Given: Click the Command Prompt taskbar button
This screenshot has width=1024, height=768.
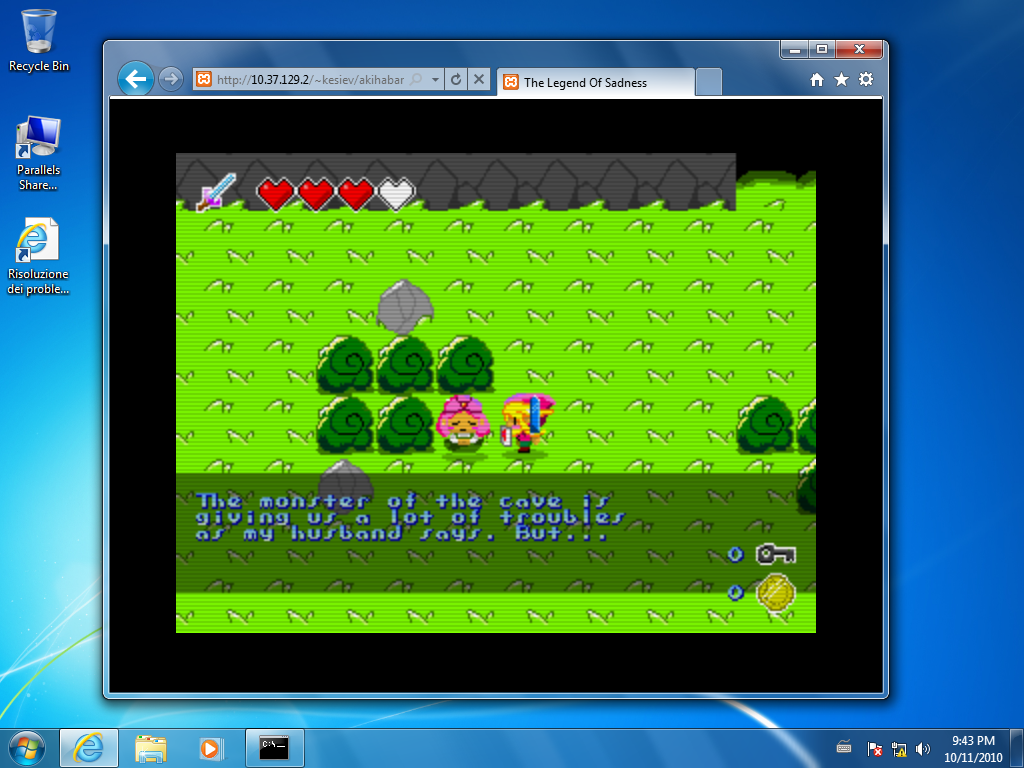Looking at the screenshot, I should pyautogui.click(x=274, y=748).
